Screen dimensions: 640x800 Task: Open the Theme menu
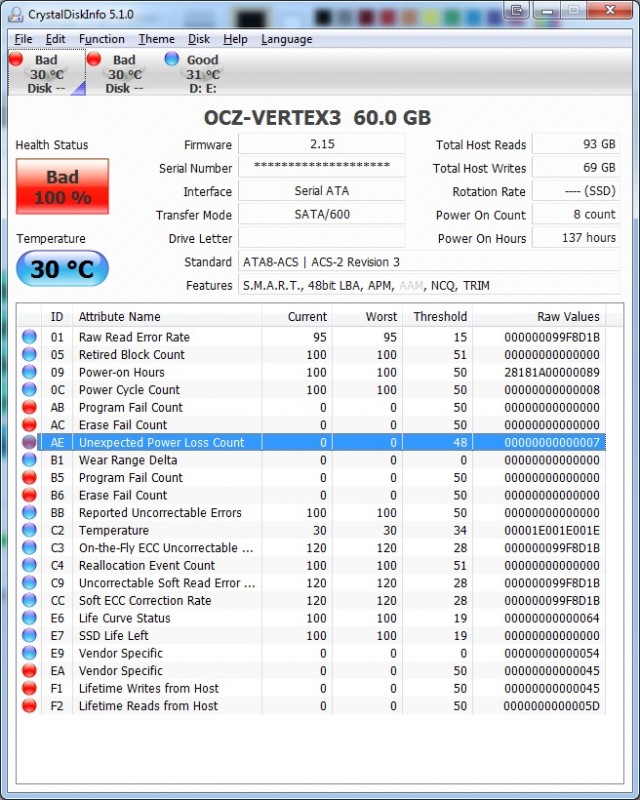pos(156,39)
